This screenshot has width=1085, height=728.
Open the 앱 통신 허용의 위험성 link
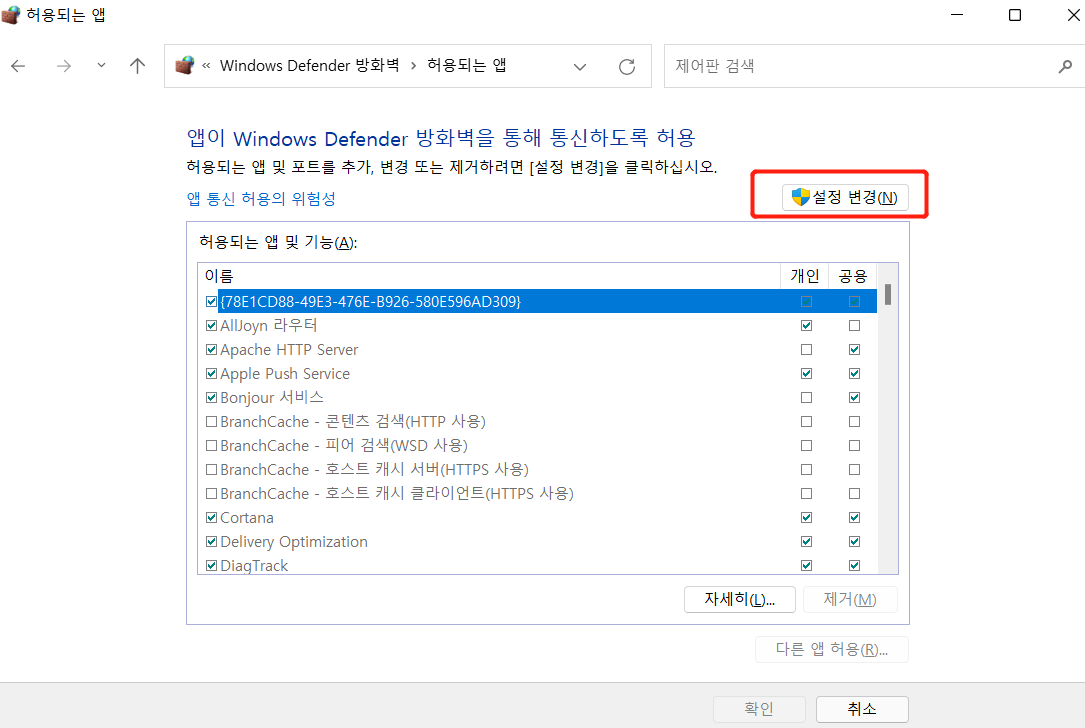click(261, 198)
